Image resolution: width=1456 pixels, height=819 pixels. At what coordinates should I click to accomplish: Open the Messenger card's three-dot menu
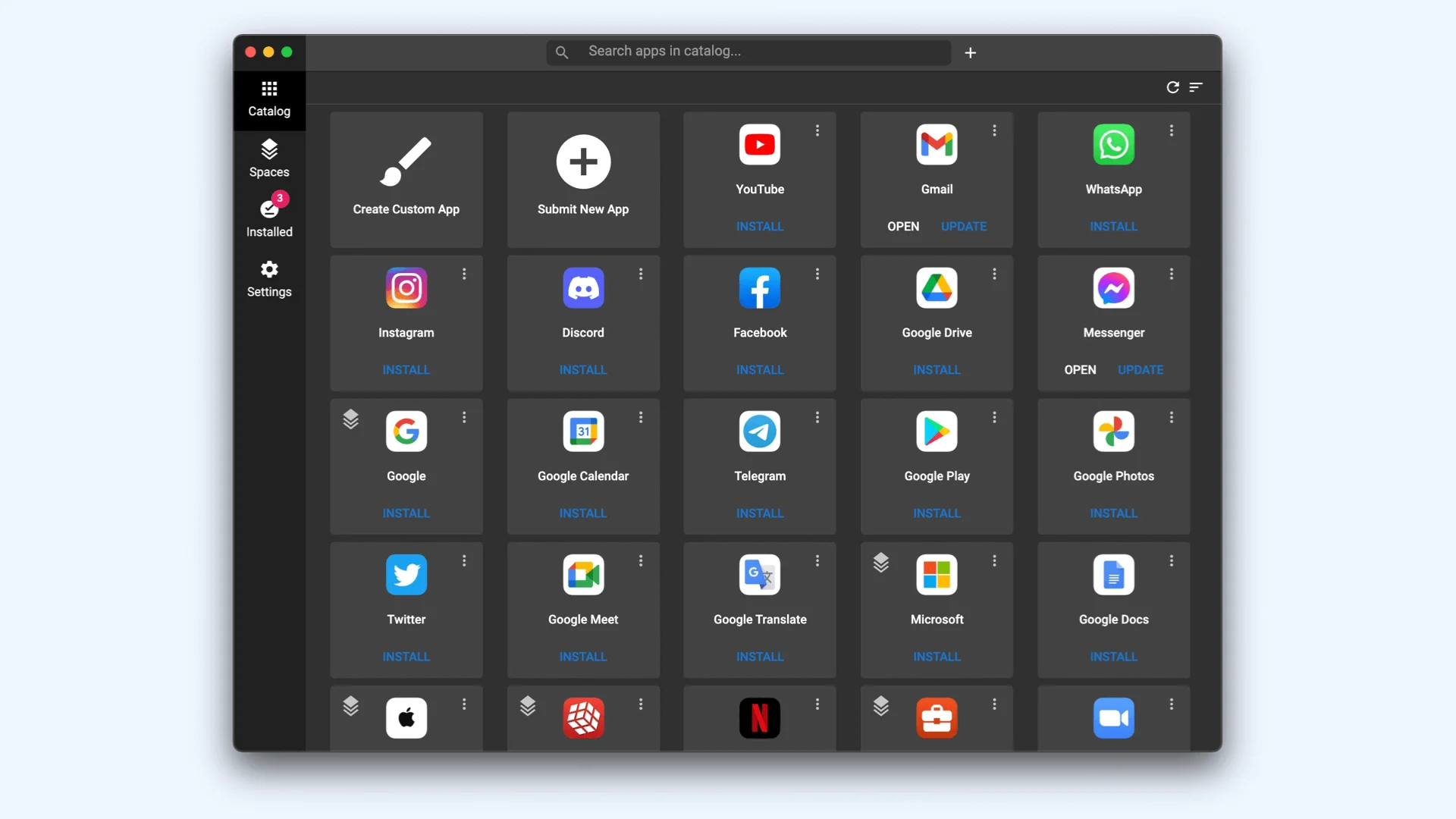(x=1172, y=274)
